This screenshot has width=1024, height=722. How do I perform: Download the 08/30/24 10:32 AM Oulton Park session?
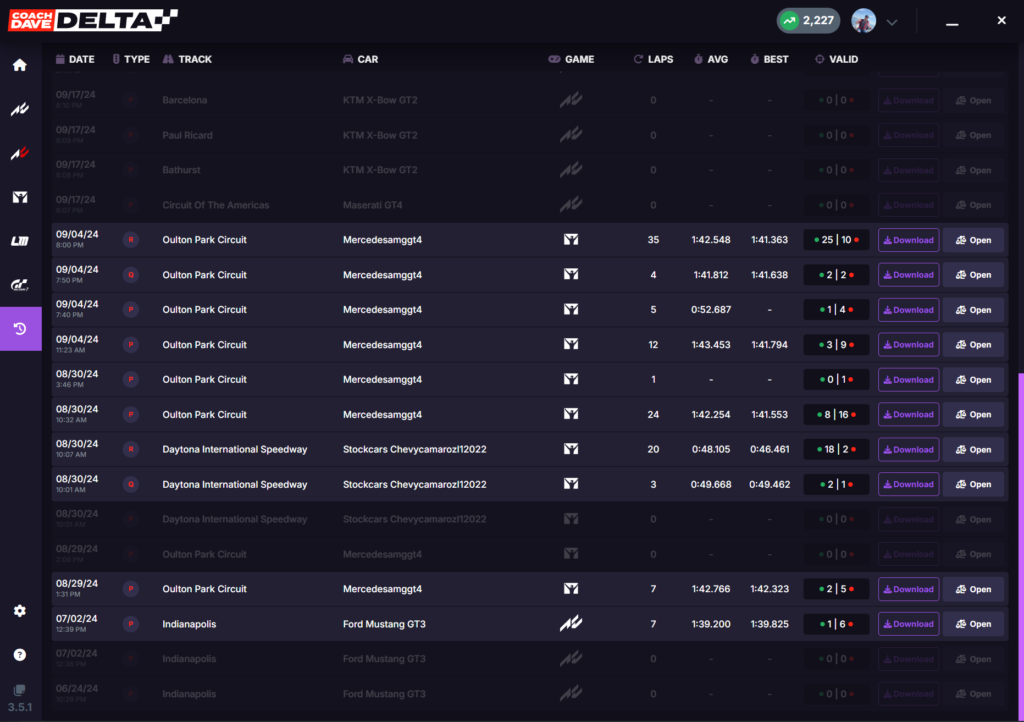point(908,415)
